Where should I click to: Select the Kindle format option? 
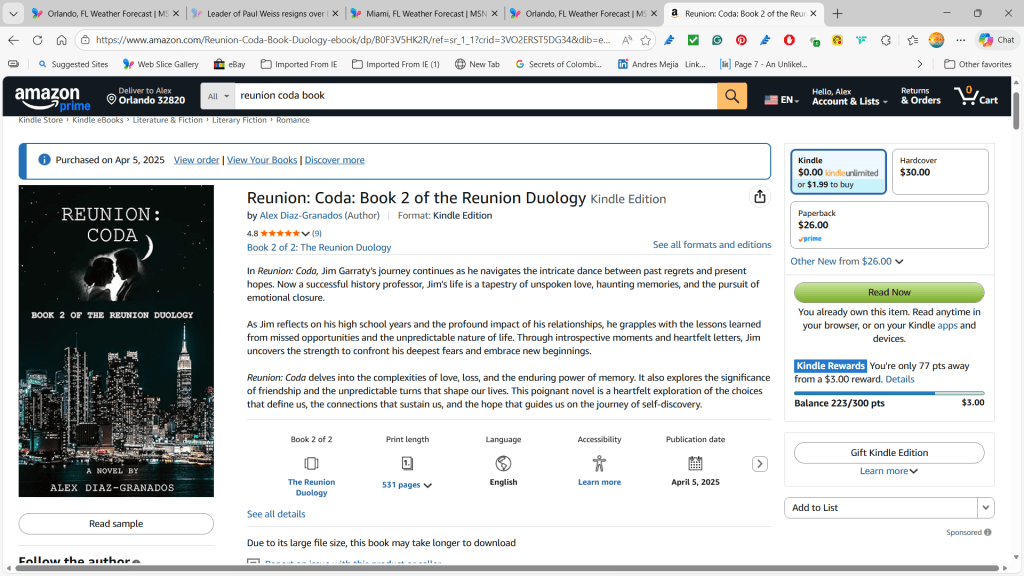click(x=838, y=172)
